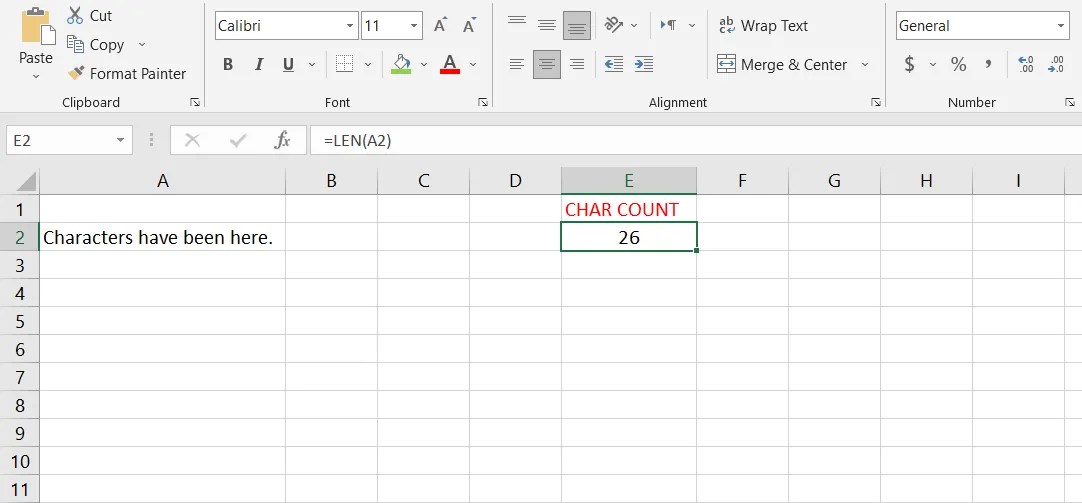This screenshot has height=503, width=1082.
Task: Open Clipboard pane dialog launcher
Action: (195, 102)
